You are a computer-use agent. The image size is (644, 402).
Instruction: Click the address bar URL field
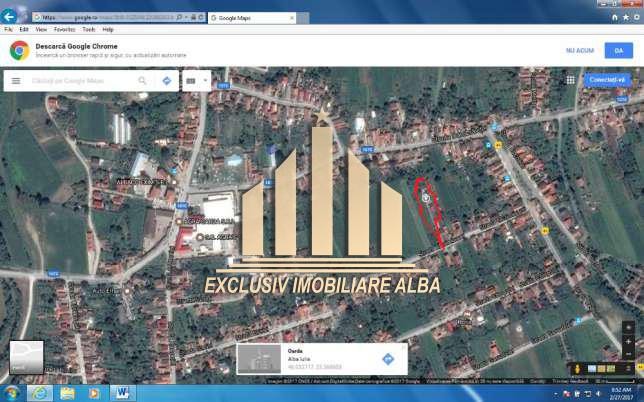coord(108,18)
